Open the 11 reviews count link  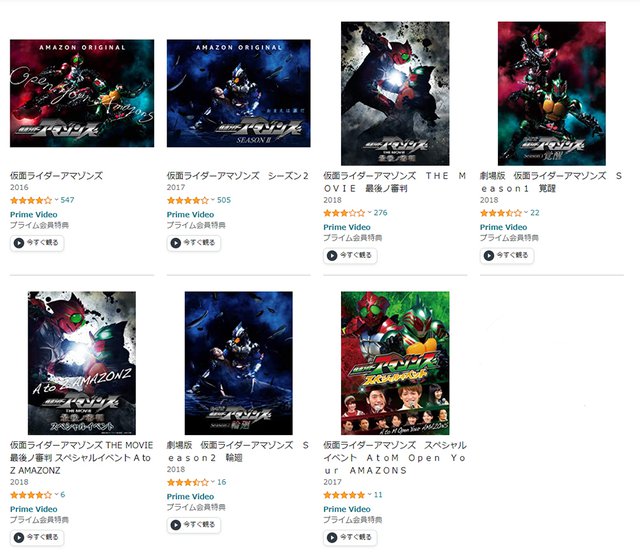pos(378,495)
